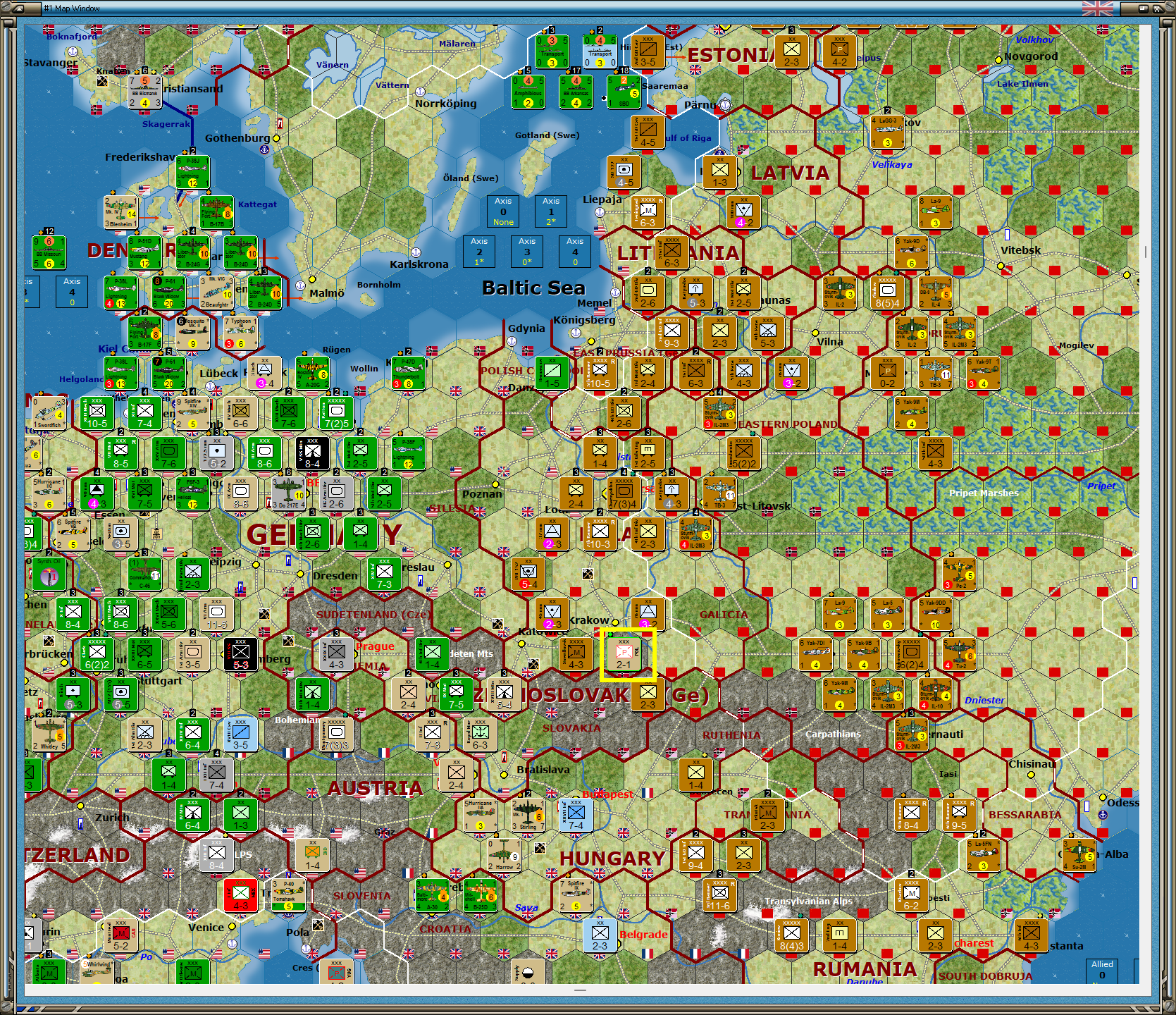Pick the green Amphibious naval counter
This screenshot has height=1015, width=1176.
coord(528,92)
